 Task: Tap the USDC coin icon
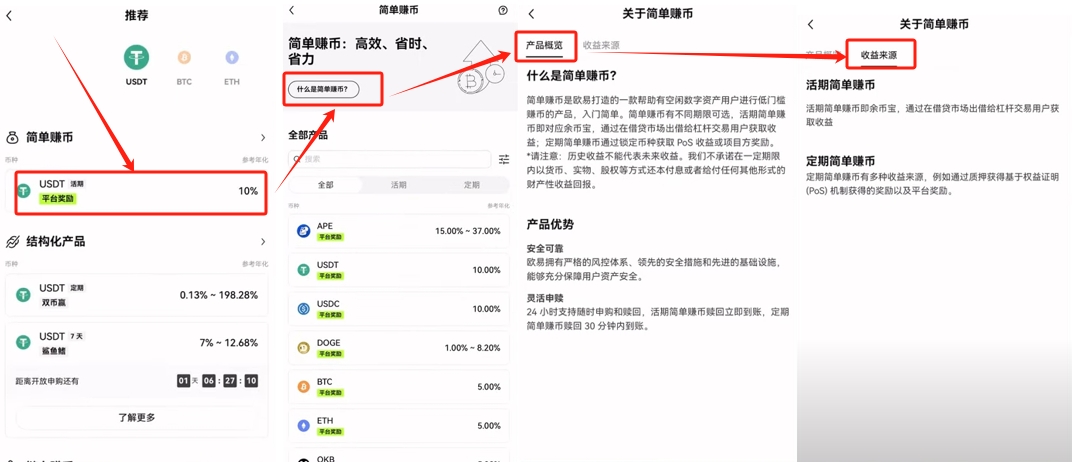(x=303, y=309)
